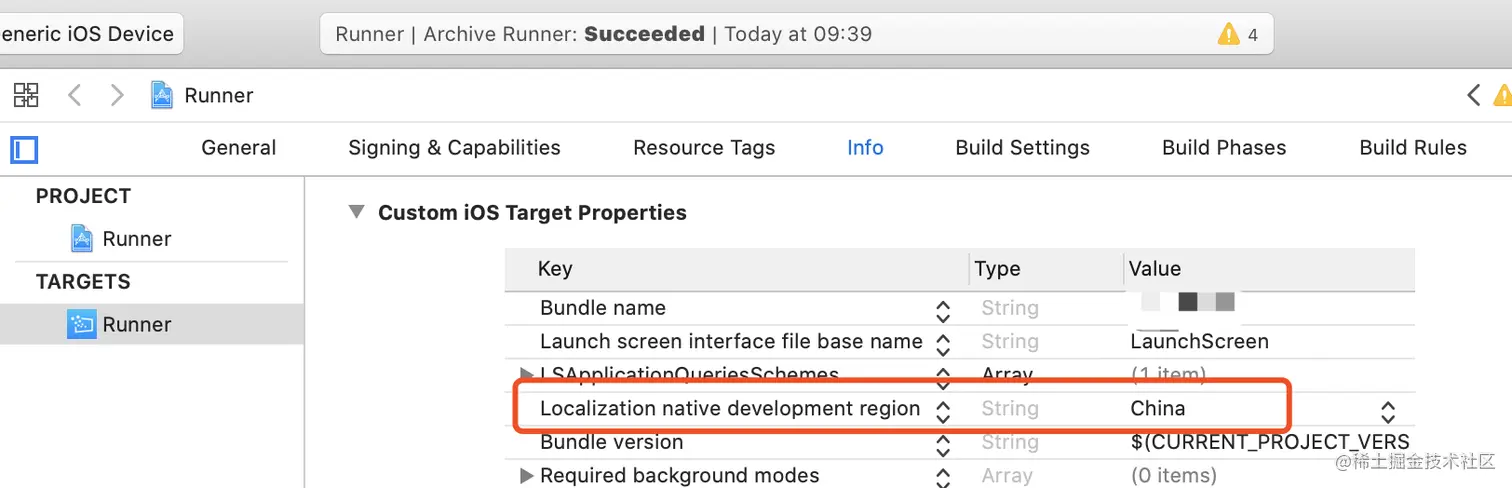Open the China value dropdown stepper
Screen dimensions: 1512x488
pyautogui.click(x=1387, y=411)
